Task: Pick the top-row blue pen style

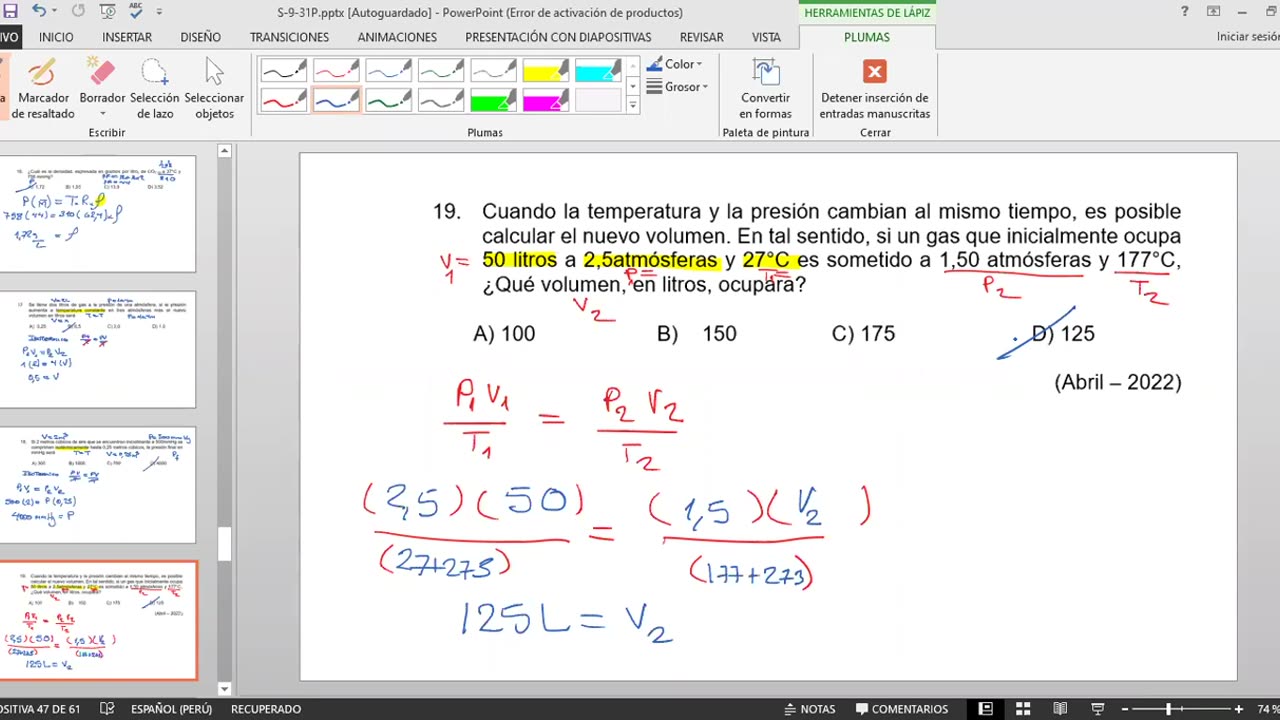Action: pos(388,70)
